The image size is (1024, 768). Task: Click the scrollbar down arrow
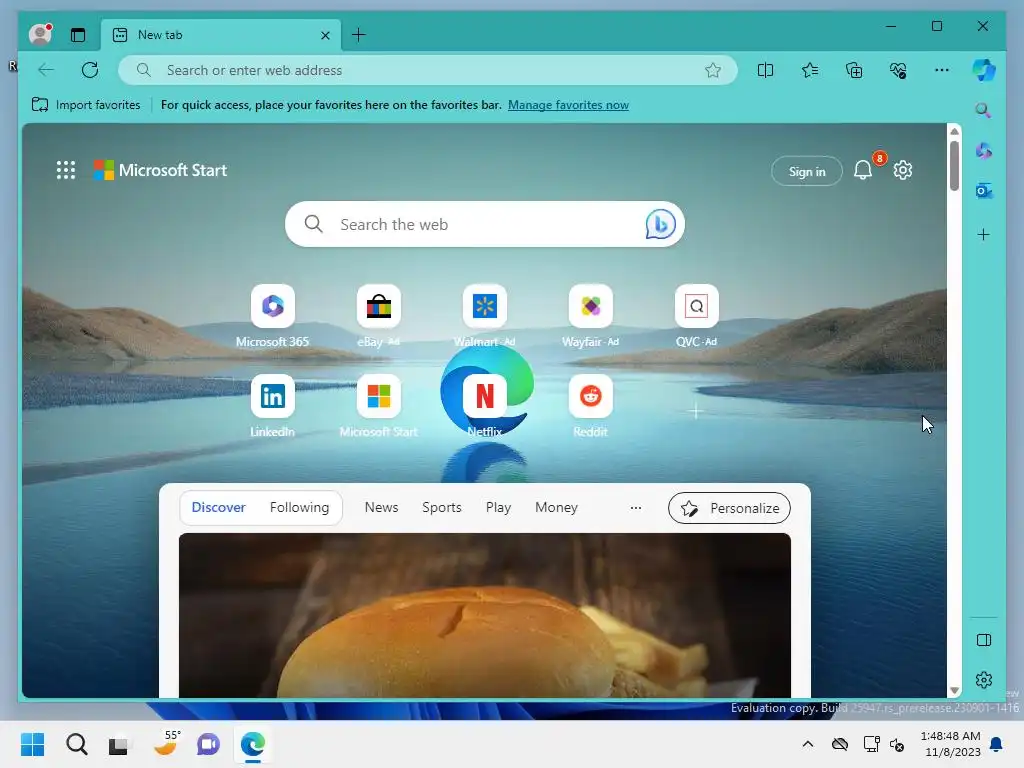954,690
